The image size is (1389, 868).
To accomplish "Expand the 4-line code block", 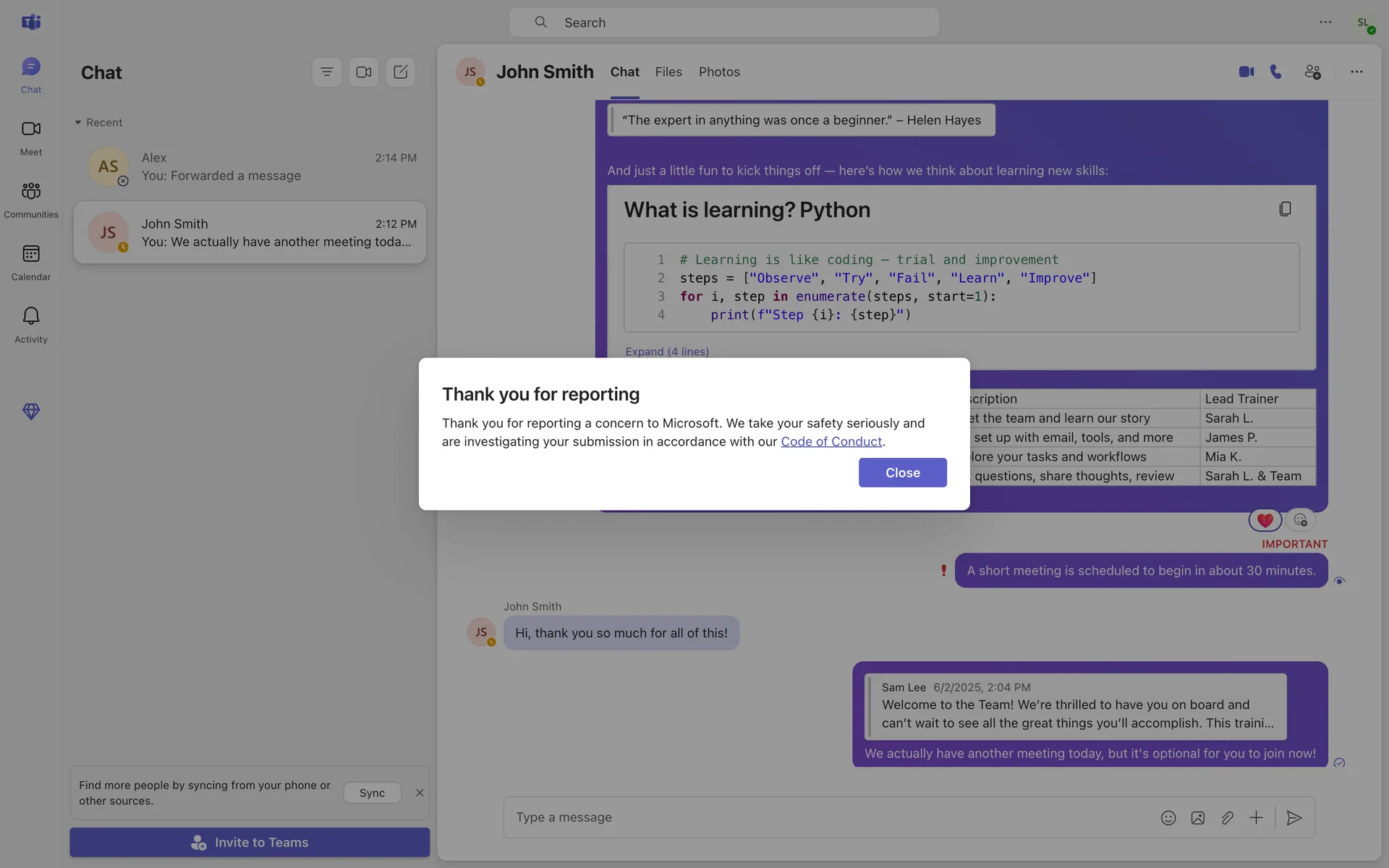I will click(666, 352).
